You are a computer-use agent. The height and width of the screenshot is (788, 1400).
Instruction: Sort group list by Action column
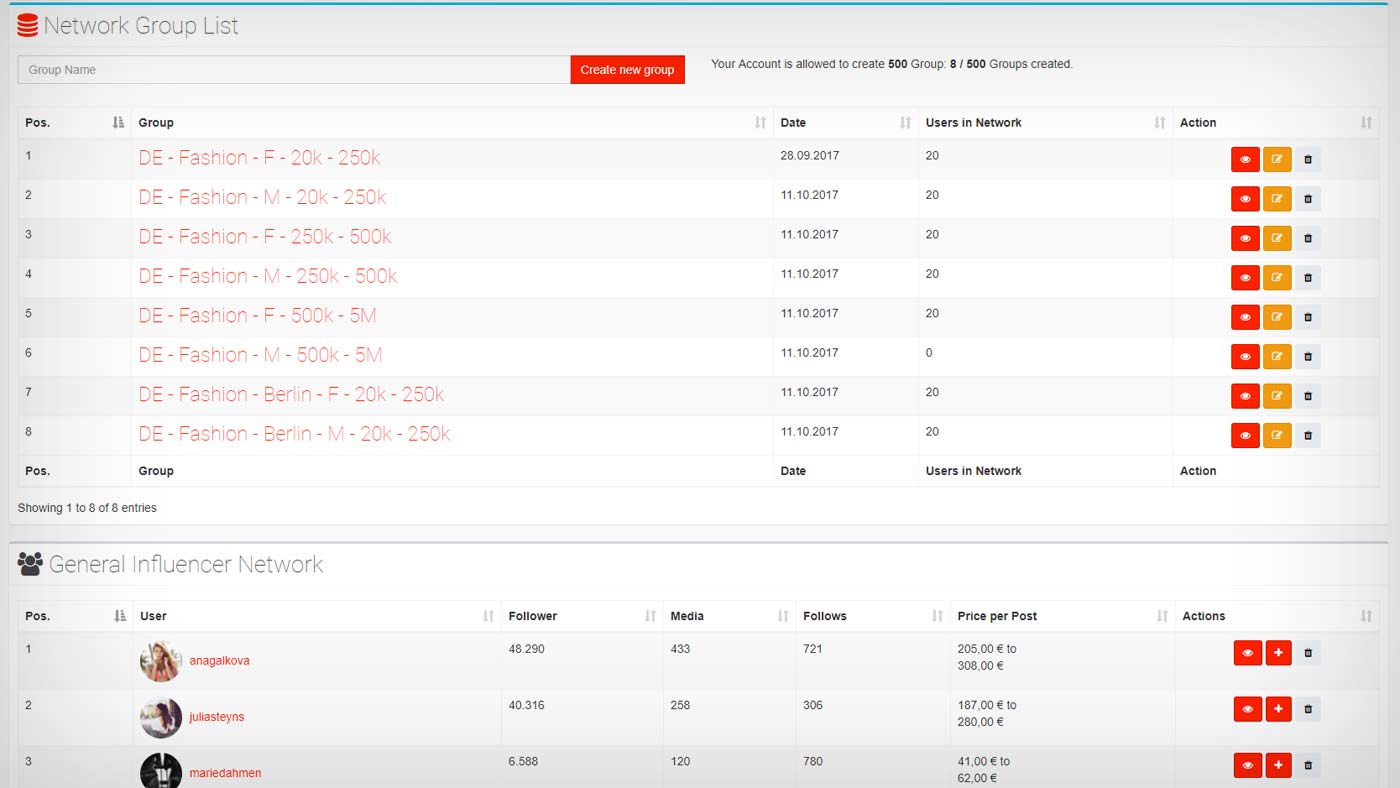(x=1276, y=123)
